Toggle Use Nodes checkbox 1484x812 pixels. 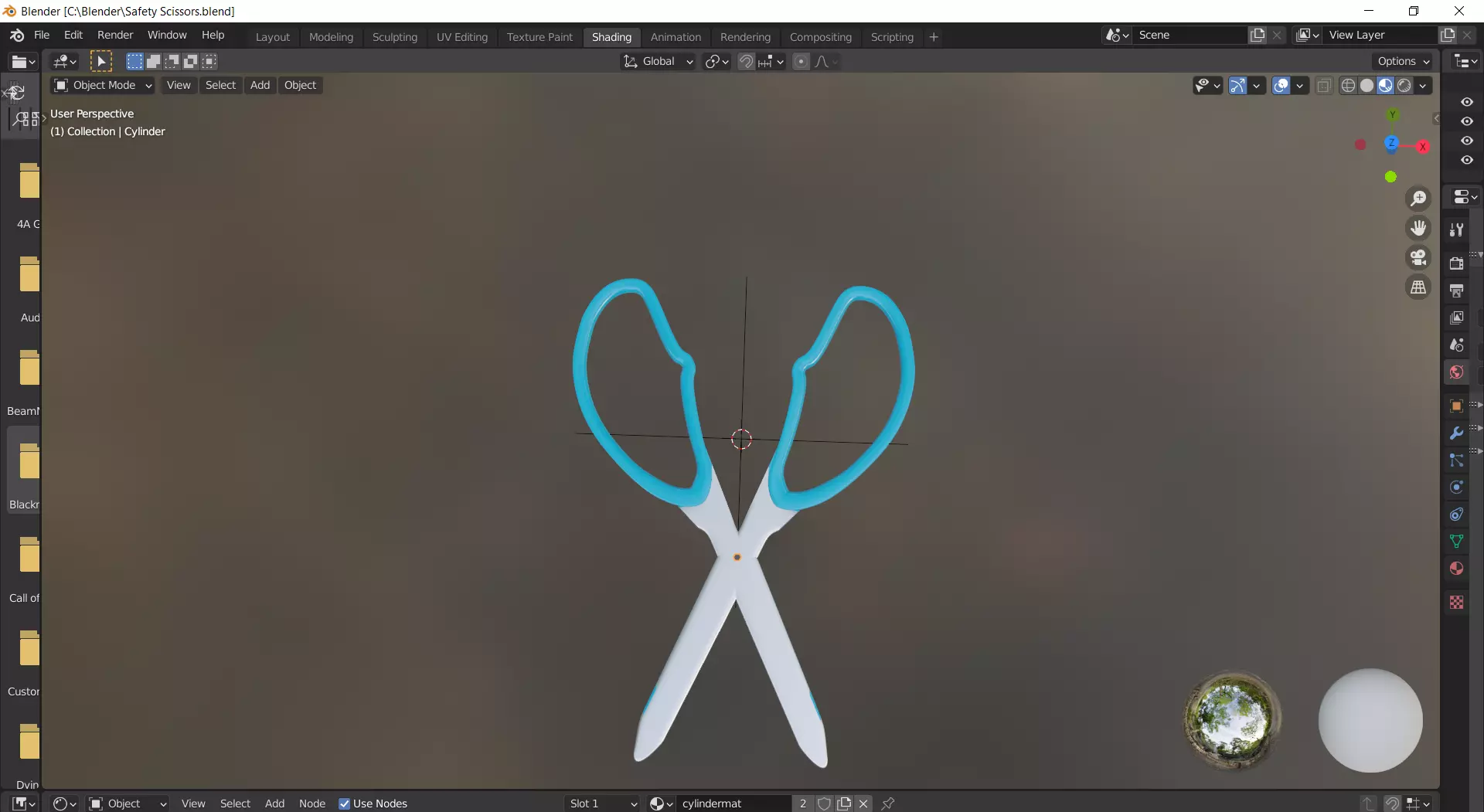click(x=345, y=804)
